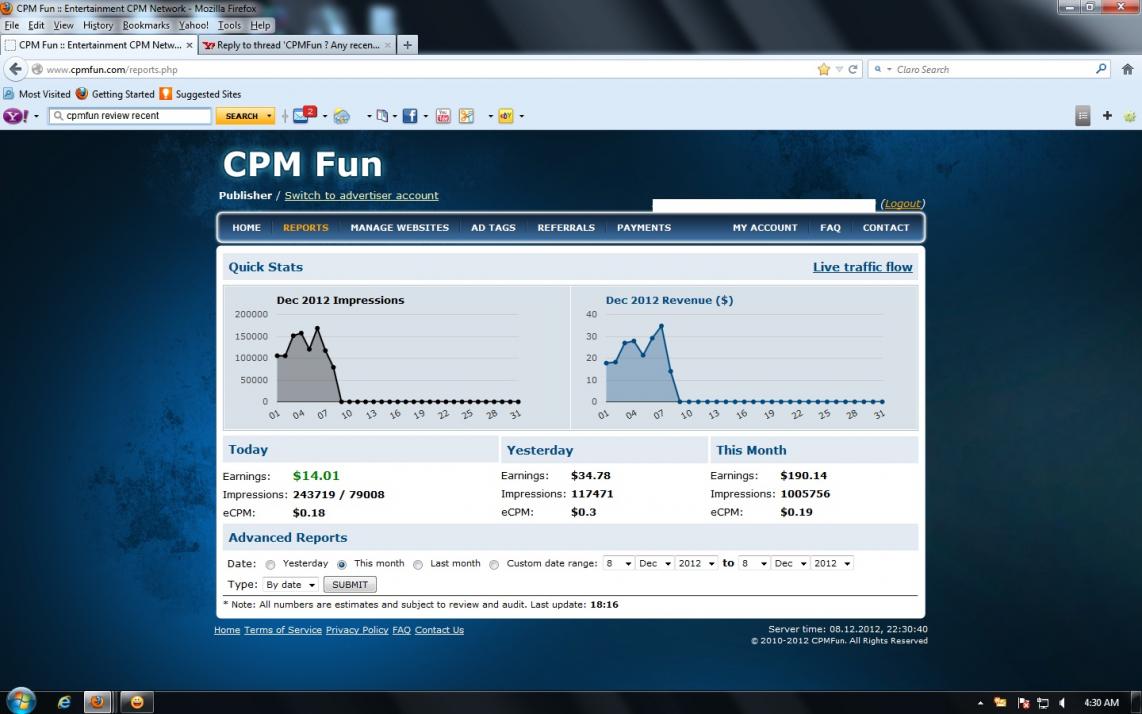Open the toolbar settings gear icon
This screenshot has width=1142, height=714.
(1130, 116)
